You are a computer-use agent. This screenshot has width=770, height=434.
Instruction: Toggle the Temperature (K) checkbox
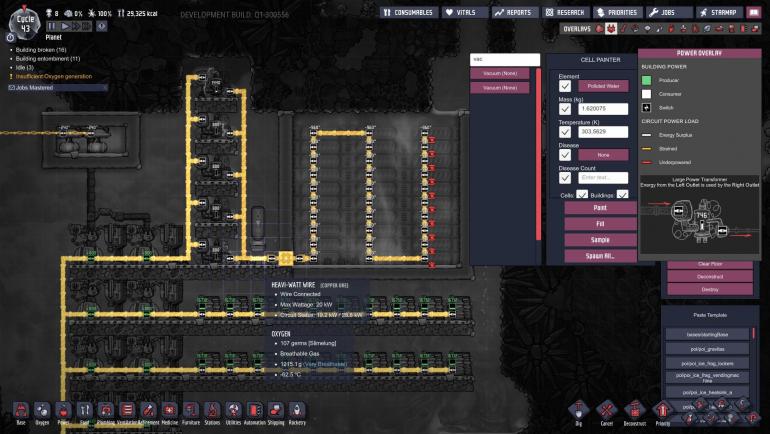566,132
